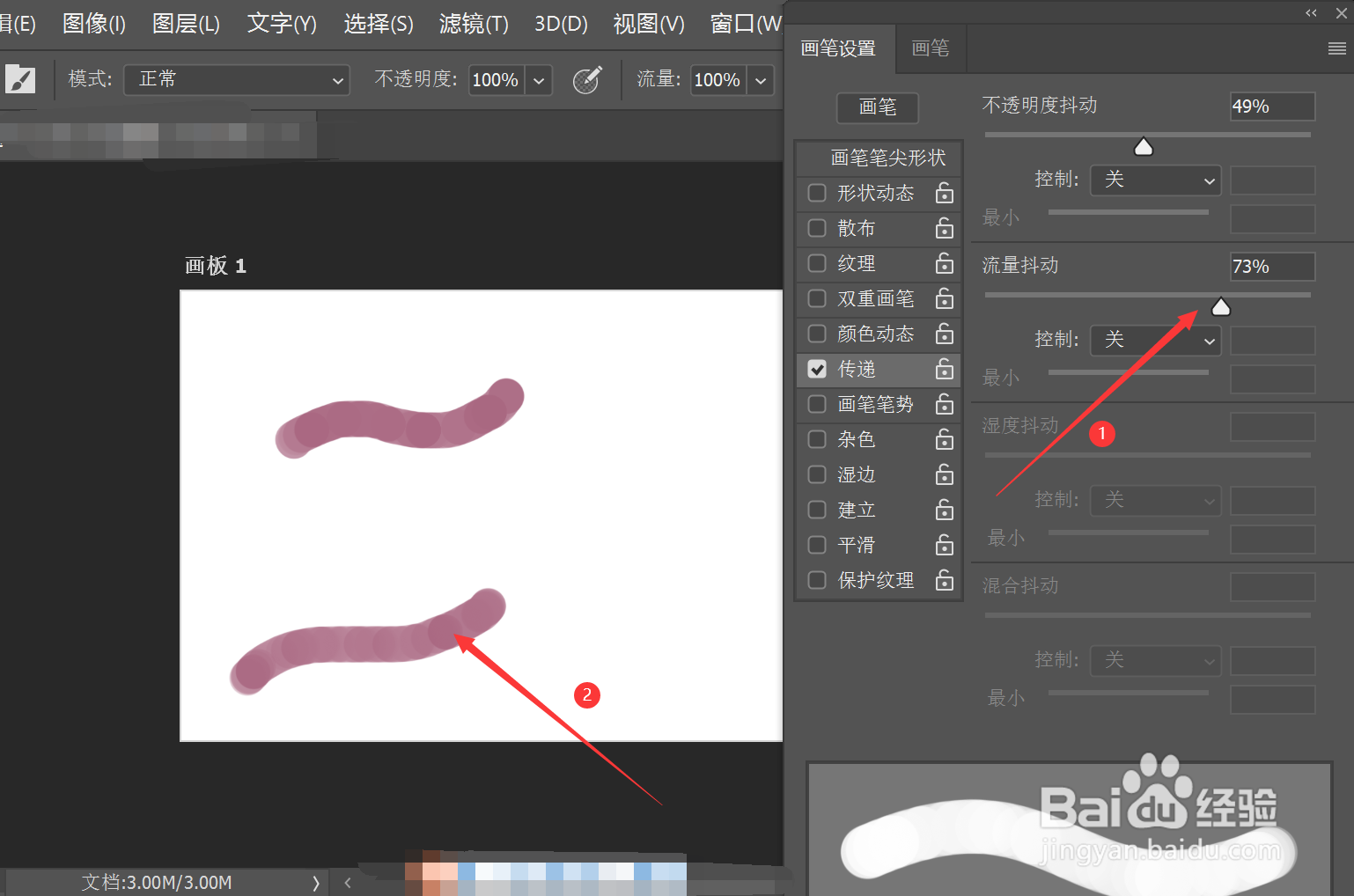
Task: Click the lock icon next to 颜色动态
Action: pos(944,334)
